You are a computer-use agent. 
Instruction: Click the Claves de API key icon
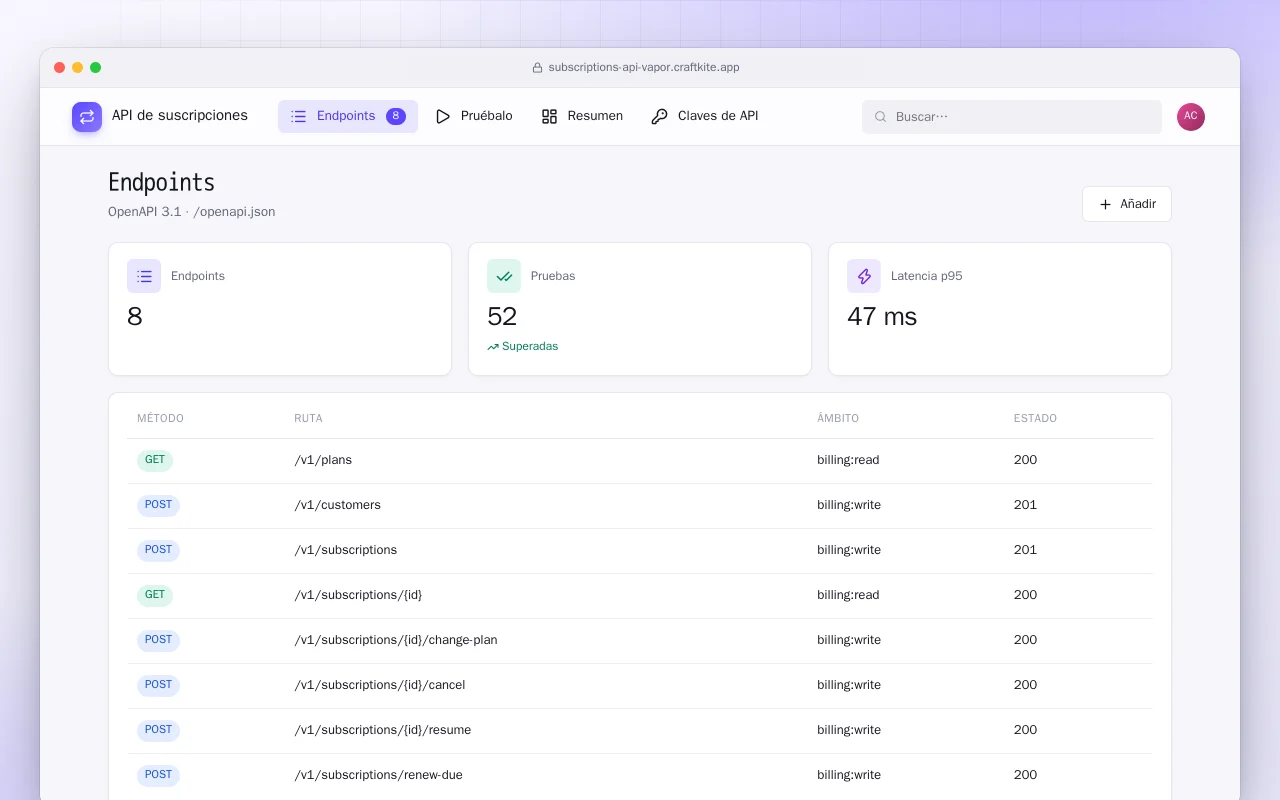click(x=659, y=116)
